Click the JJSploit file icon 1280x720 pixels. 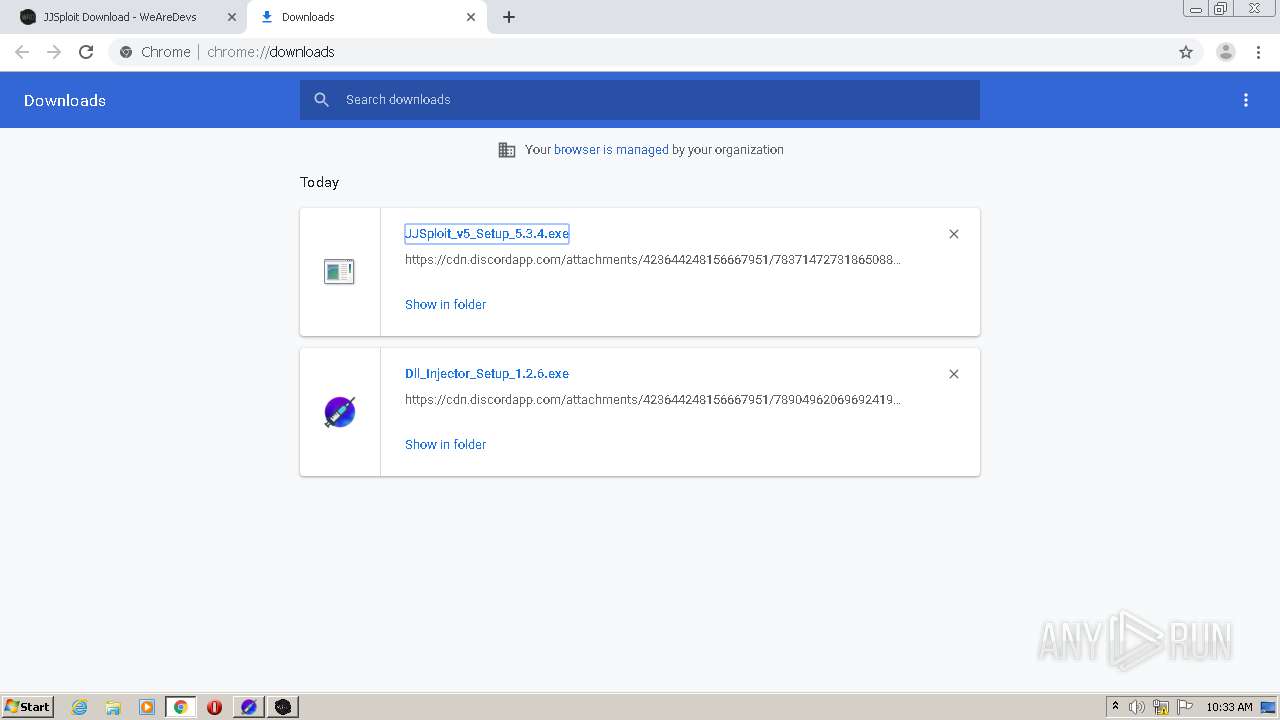click(x=339, y=272)
